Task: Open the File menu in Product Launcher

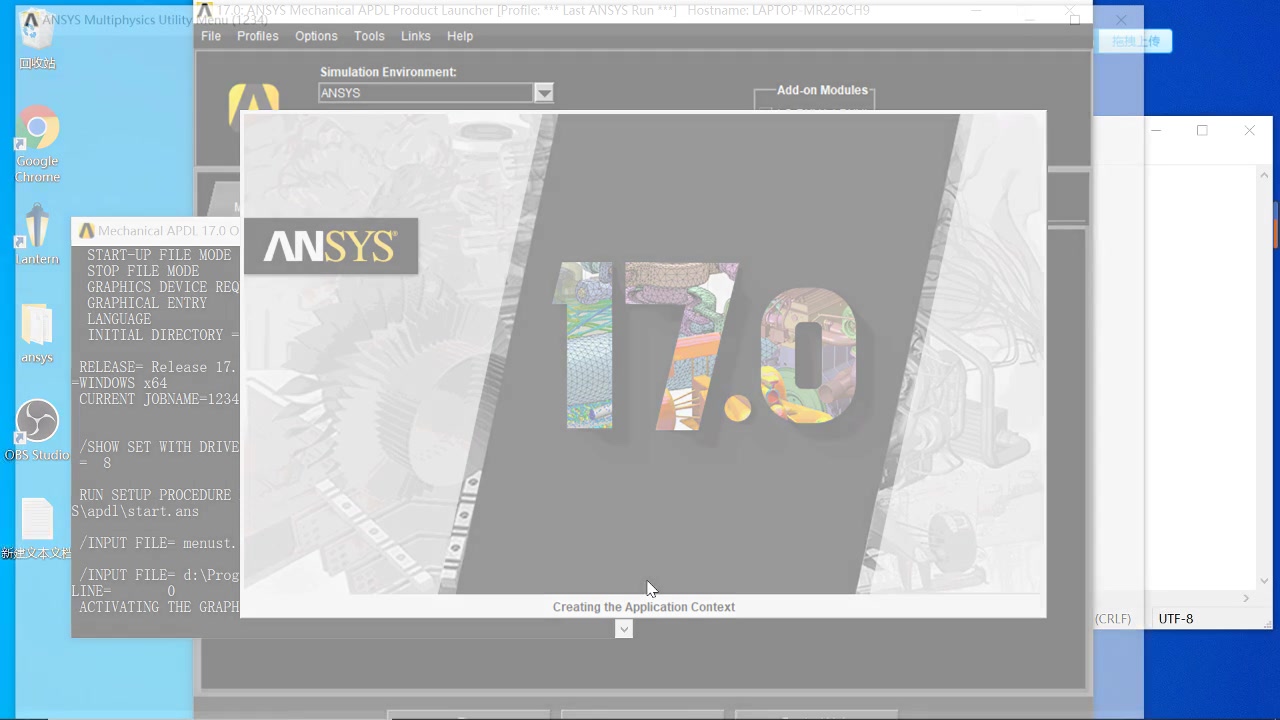Action: [x=211, y=36]
